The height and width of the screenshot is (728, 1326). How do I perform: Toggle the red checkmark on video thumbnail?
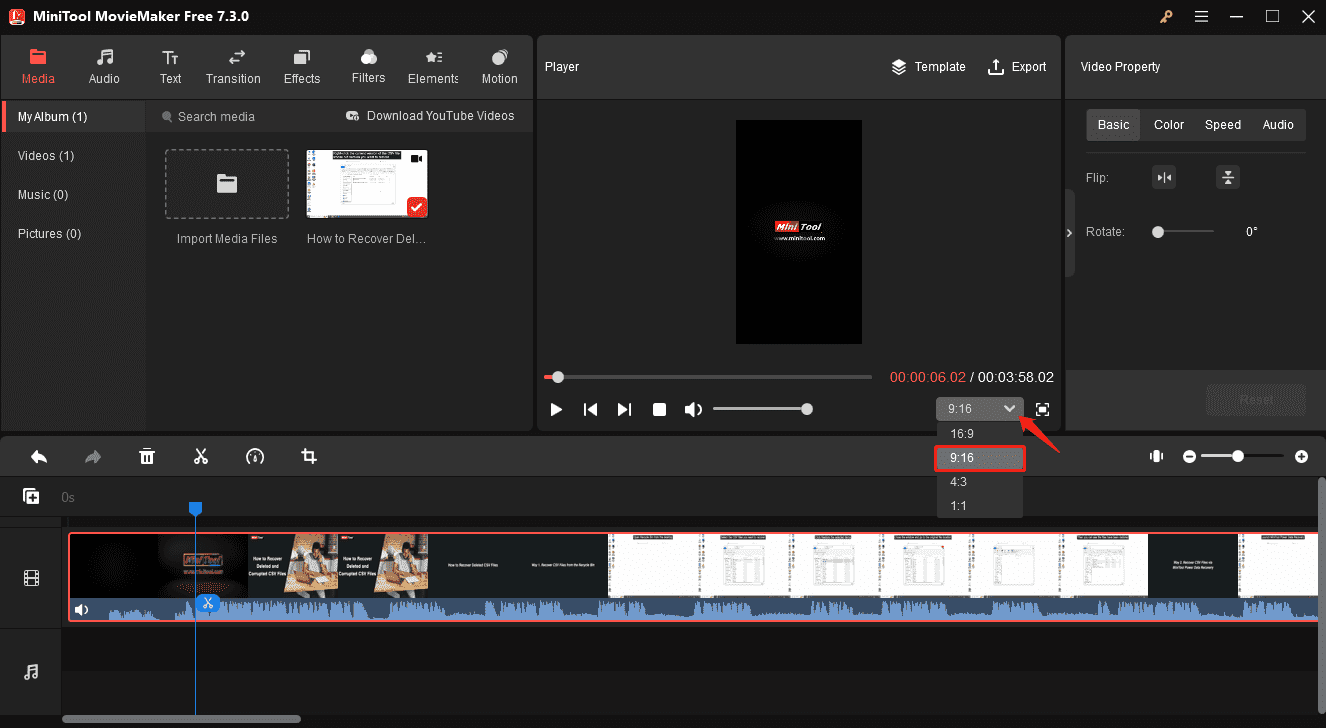point(417,207)
